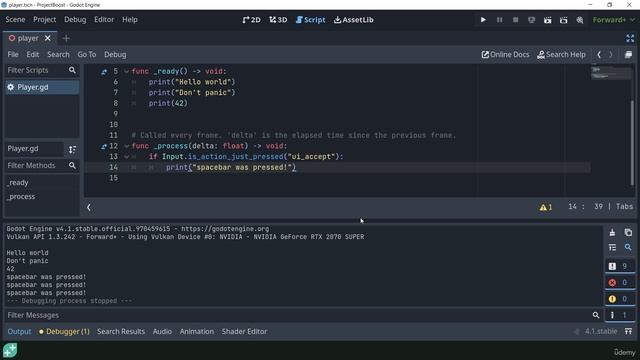
Task: Open the script editor Debug menu
Action: pyautogui.click(x=115, y=54)
